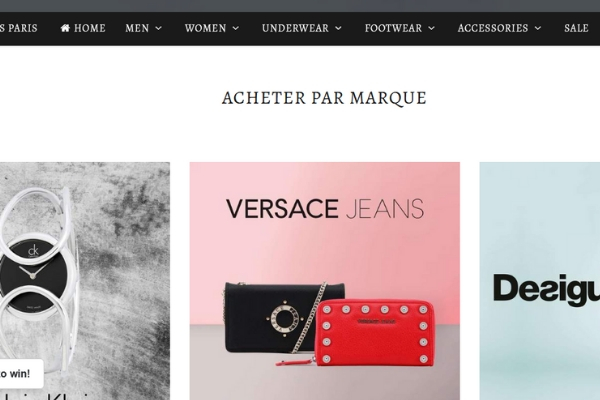Open the Calvin Klein watch brand tile
Image resolution: width=600 pixels, height=400 pixels.
coord(85,281)
